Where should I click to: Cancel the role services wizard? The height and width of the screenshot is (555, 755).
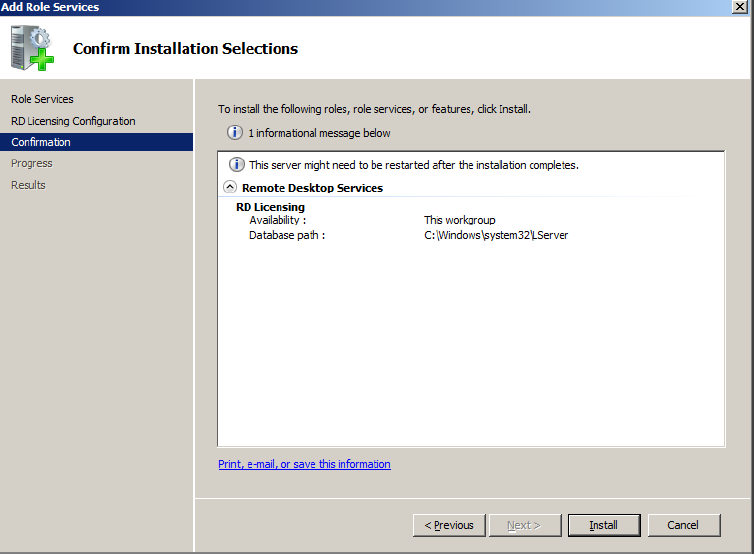[x=684, y=525]
